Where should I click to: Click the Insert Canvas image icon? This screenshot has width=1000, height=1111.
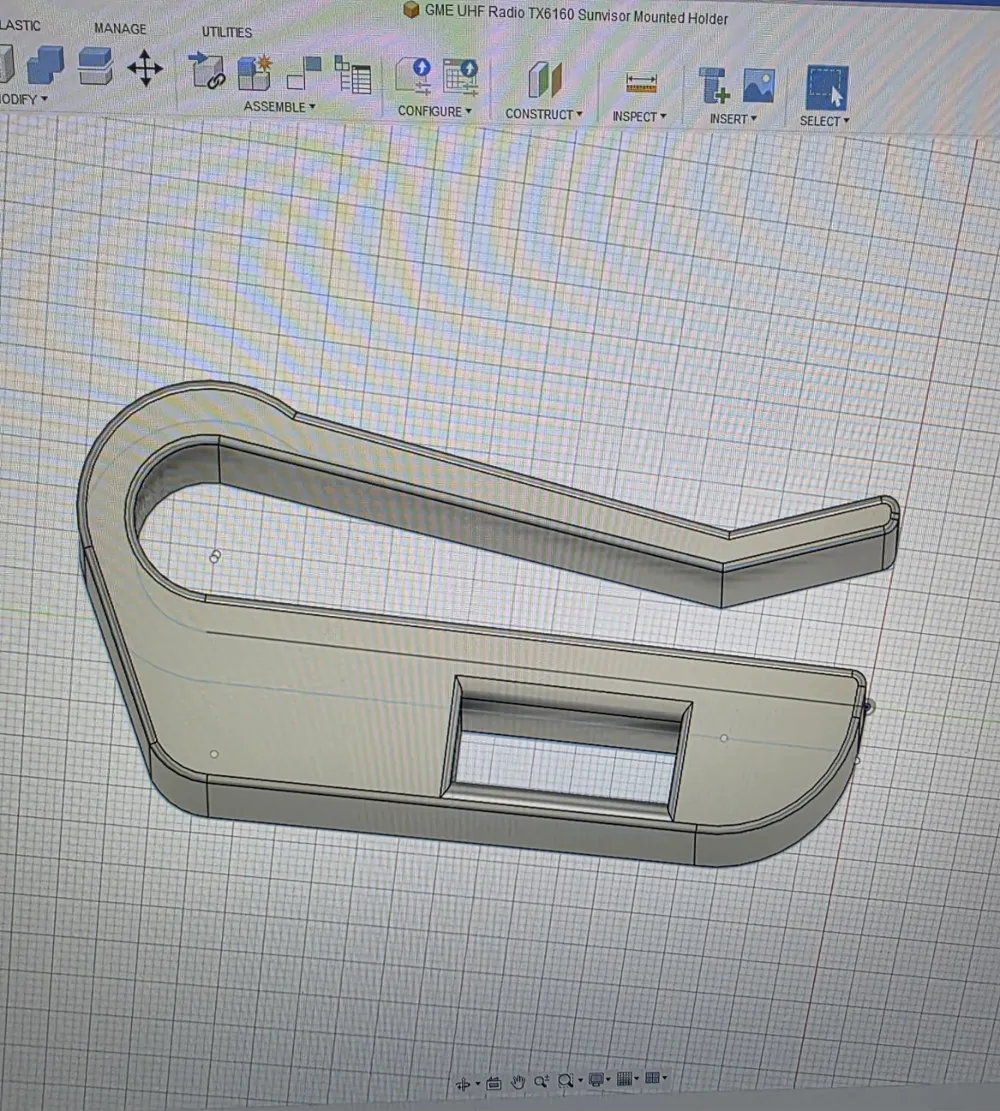pos(758,86)
